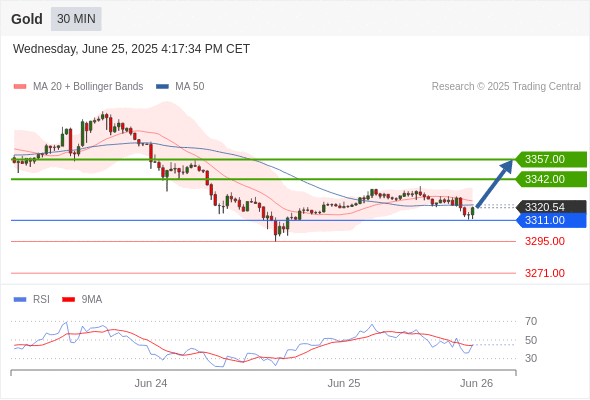Select the 3311.00 blue pivot tag
Viewport: 590px width, 400px height.
tap(551, 220)
